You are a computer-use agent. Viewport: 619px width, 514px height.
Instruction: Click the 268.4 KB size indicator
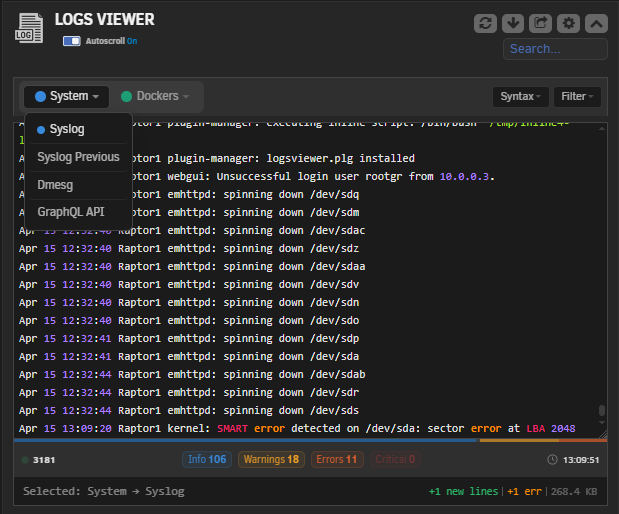574,491
